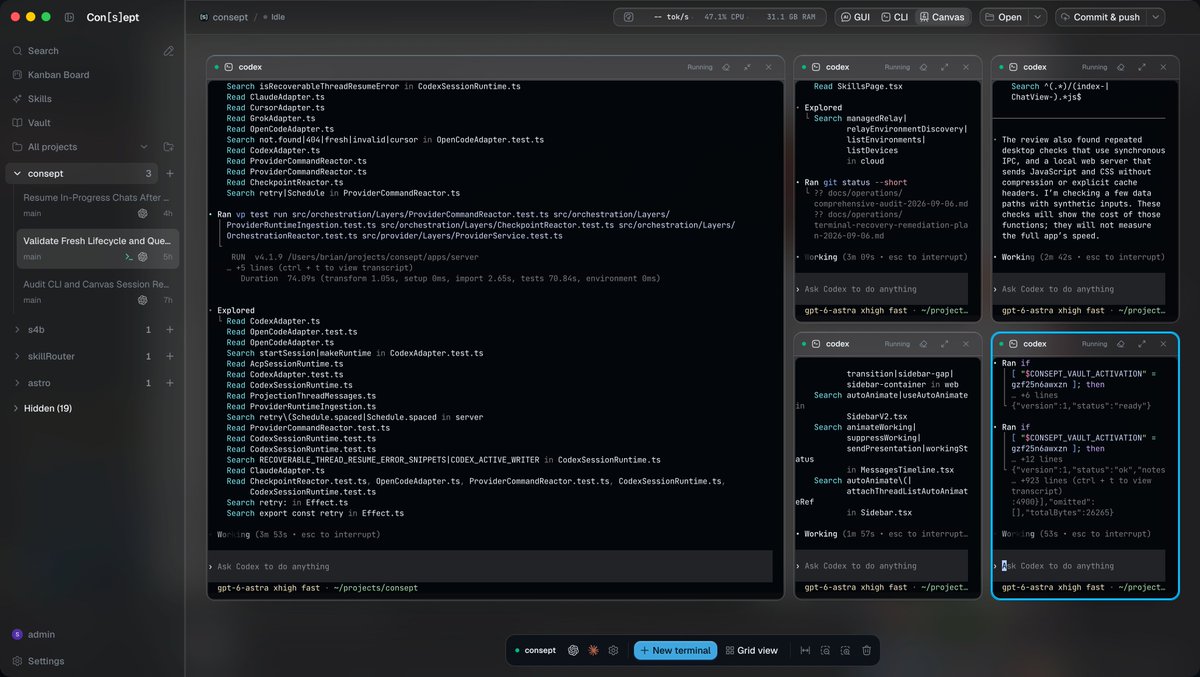
Task: Expand the bottom-middle codex terminal fullscreen
Action: point(943,344)
